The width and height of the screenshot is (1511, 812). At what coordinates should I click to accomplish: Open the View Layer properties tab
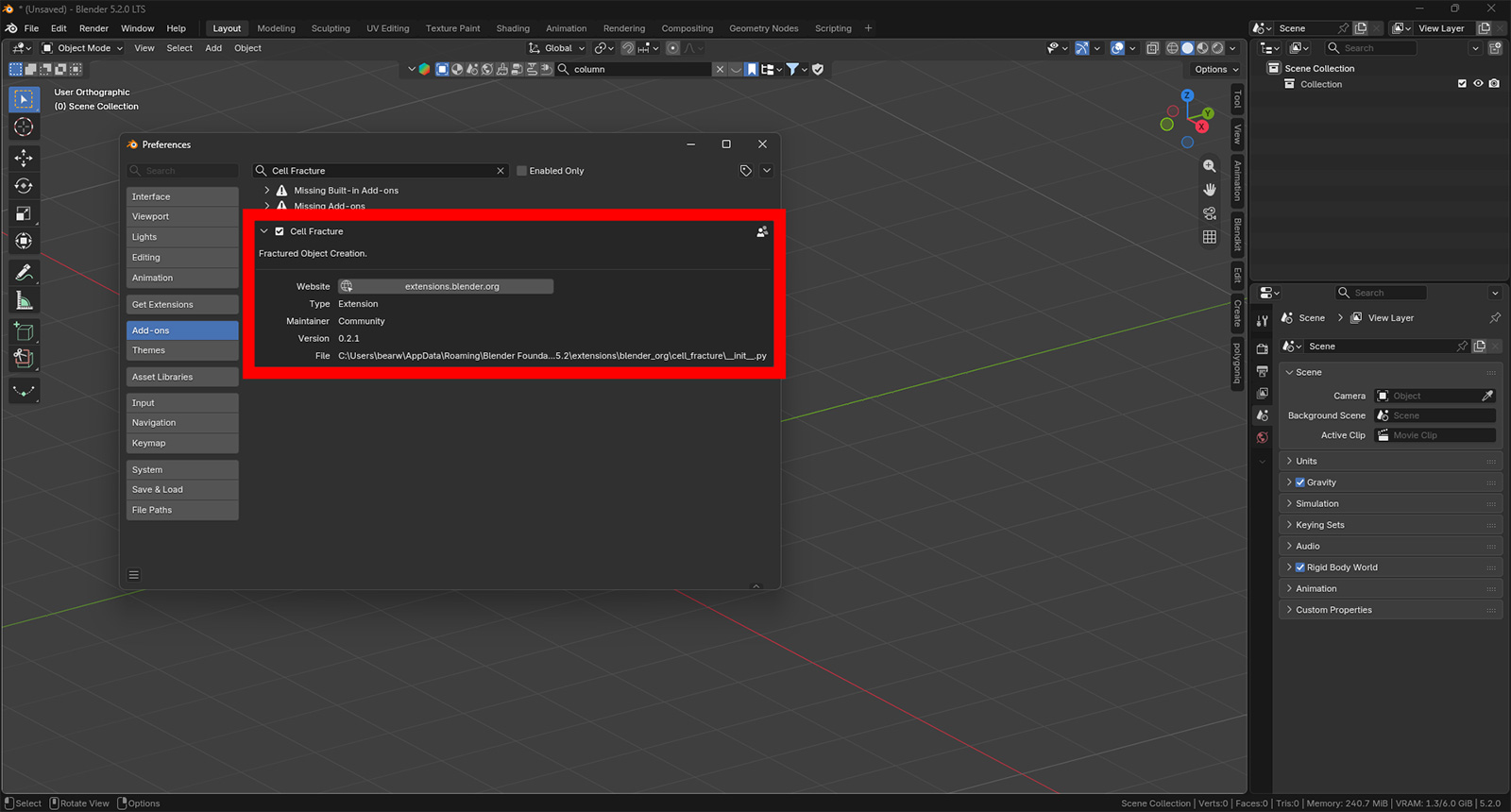1263,393
